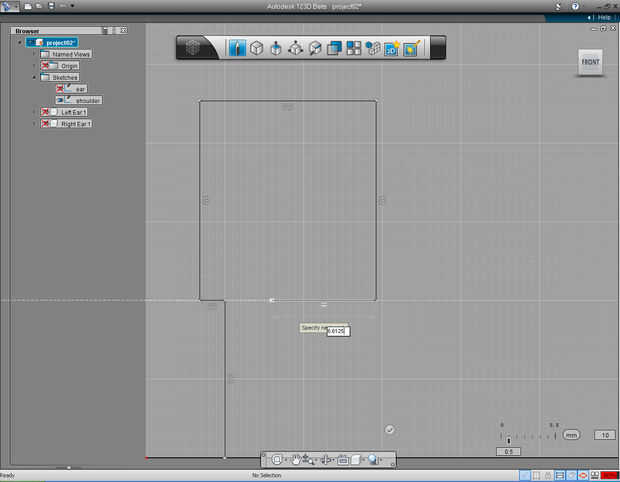
Task: Open the quick access toolbar dropdown arrow
Action: (72, 6)
